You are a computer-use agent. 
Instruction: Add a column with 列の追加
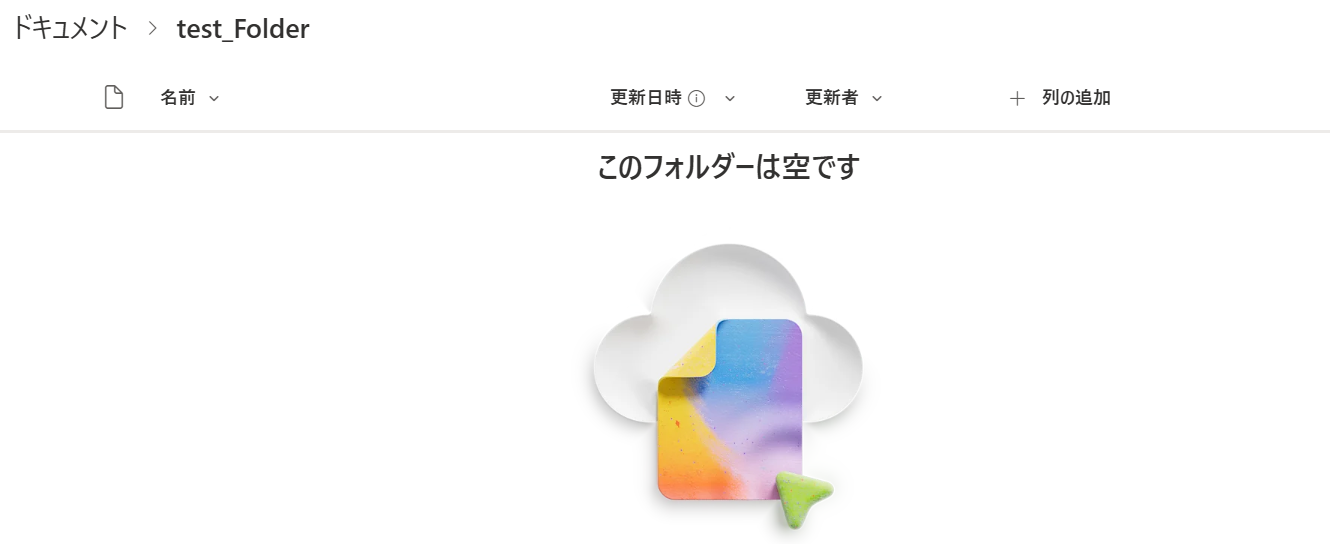(1060, 98)
